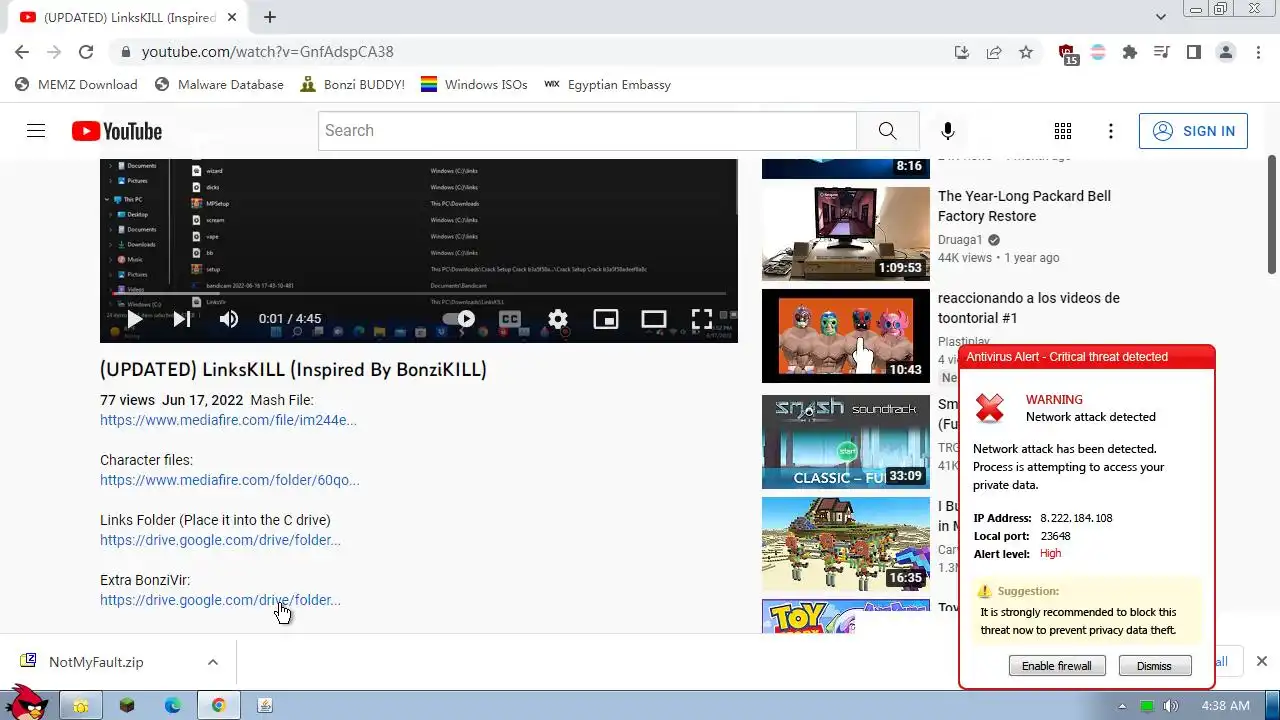Open the toontorial reaction video thumbnail
The width and height of the screenshot is (1280, 720).
click(846, 336)
